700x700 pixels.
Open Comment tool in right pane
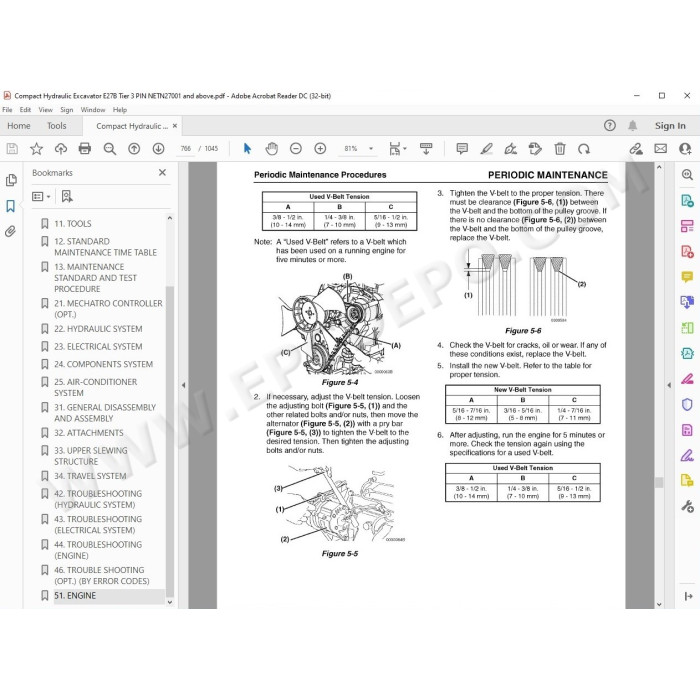click(x=687, y=277)
